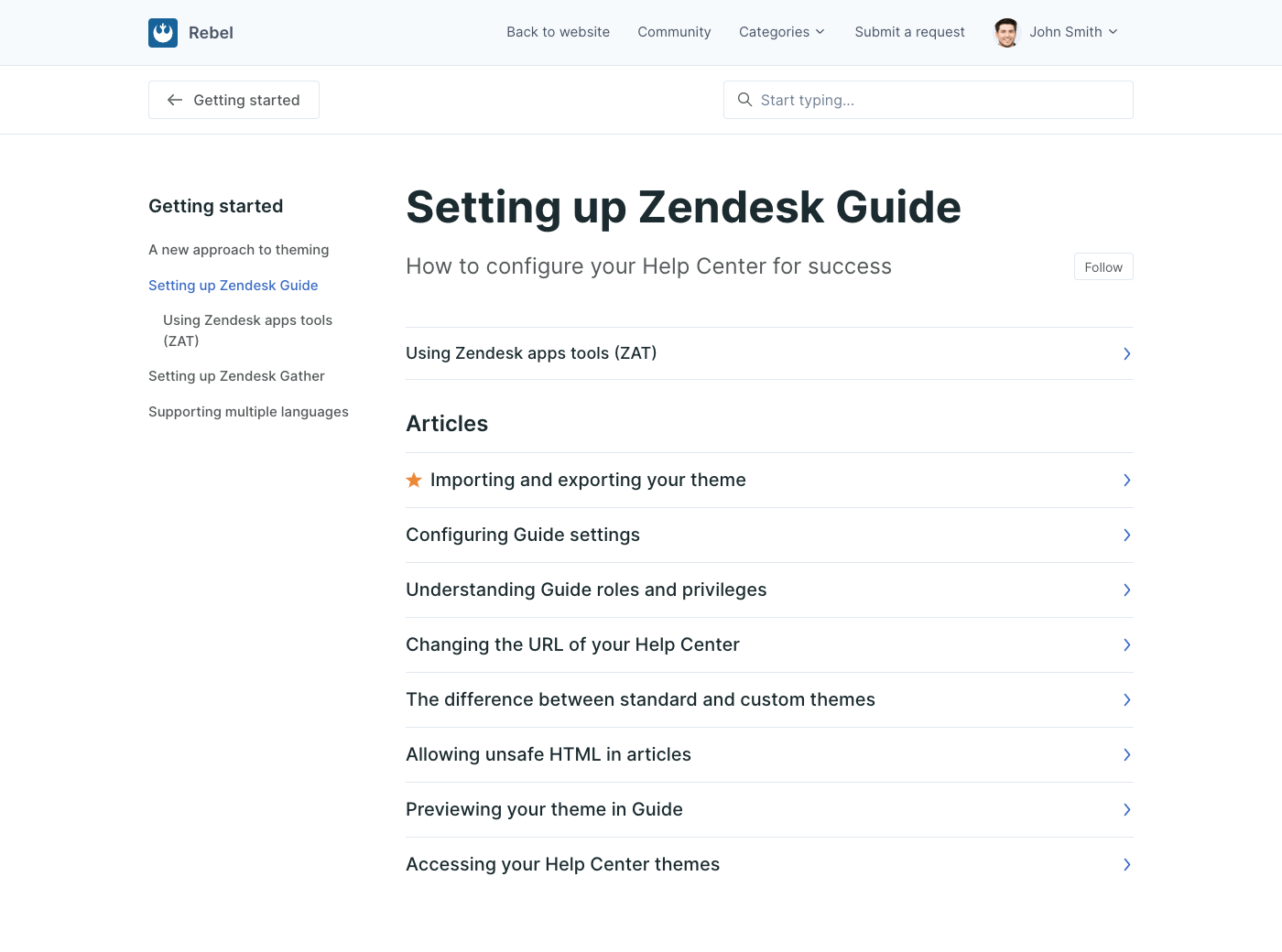The image size is (1282, 952).
Task: Click in the Start typing search field
Action: pyautogui.click(x=934, y=100)
